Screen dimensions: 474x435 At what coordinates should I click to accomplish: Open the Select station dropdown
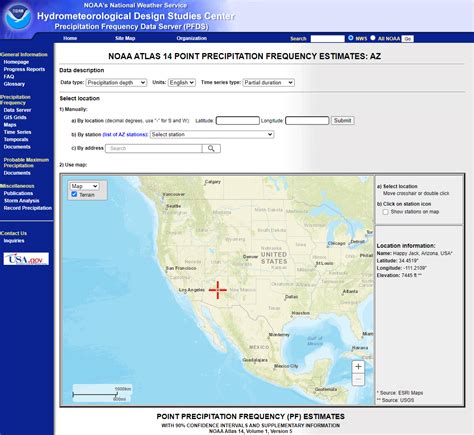212,134
